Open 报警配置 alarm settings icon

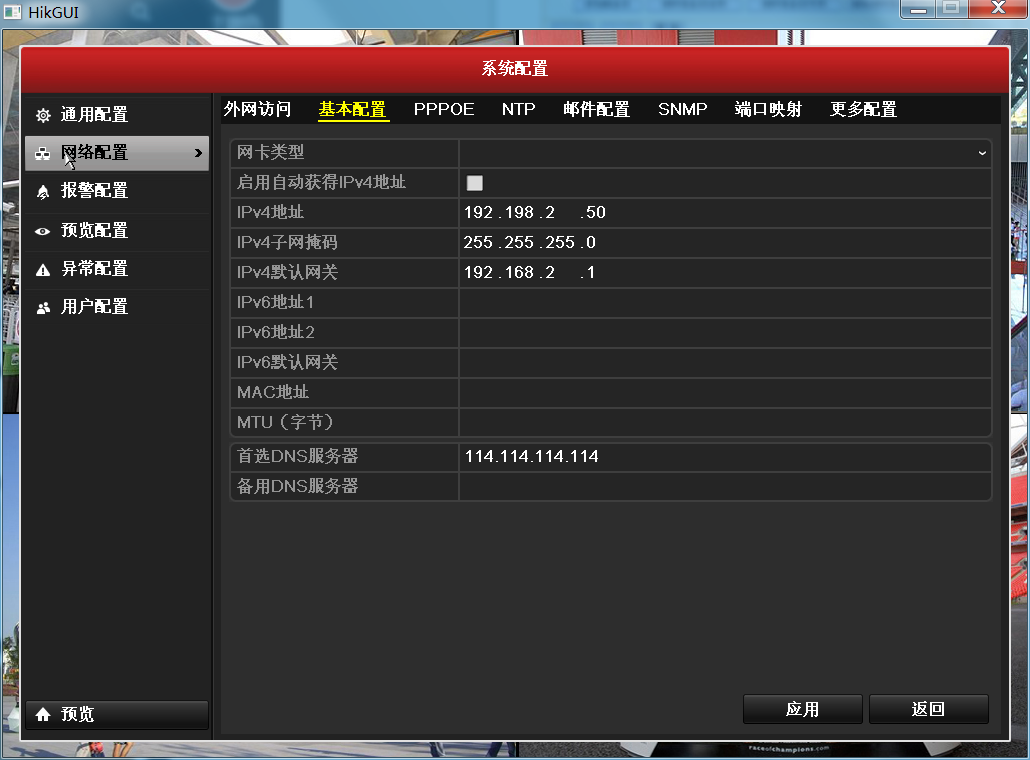(x=43, y=191)
